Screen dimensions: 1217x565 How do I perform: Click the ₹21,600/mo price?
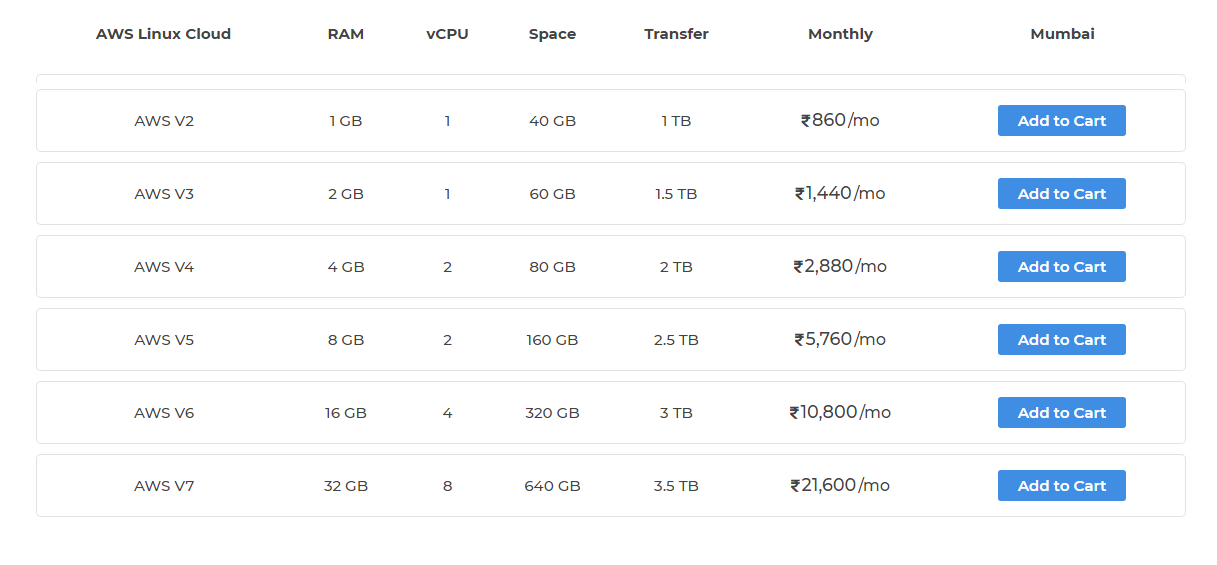point(840,486)
